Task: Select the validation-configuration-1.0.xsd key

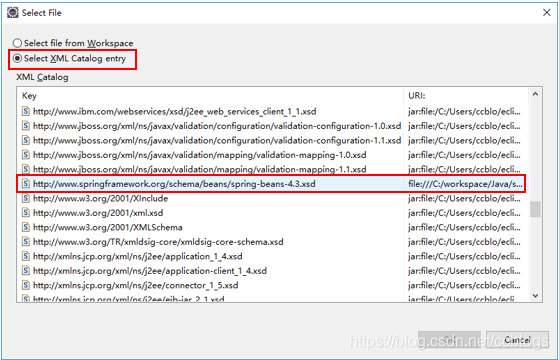Action: tap(217, 126)
